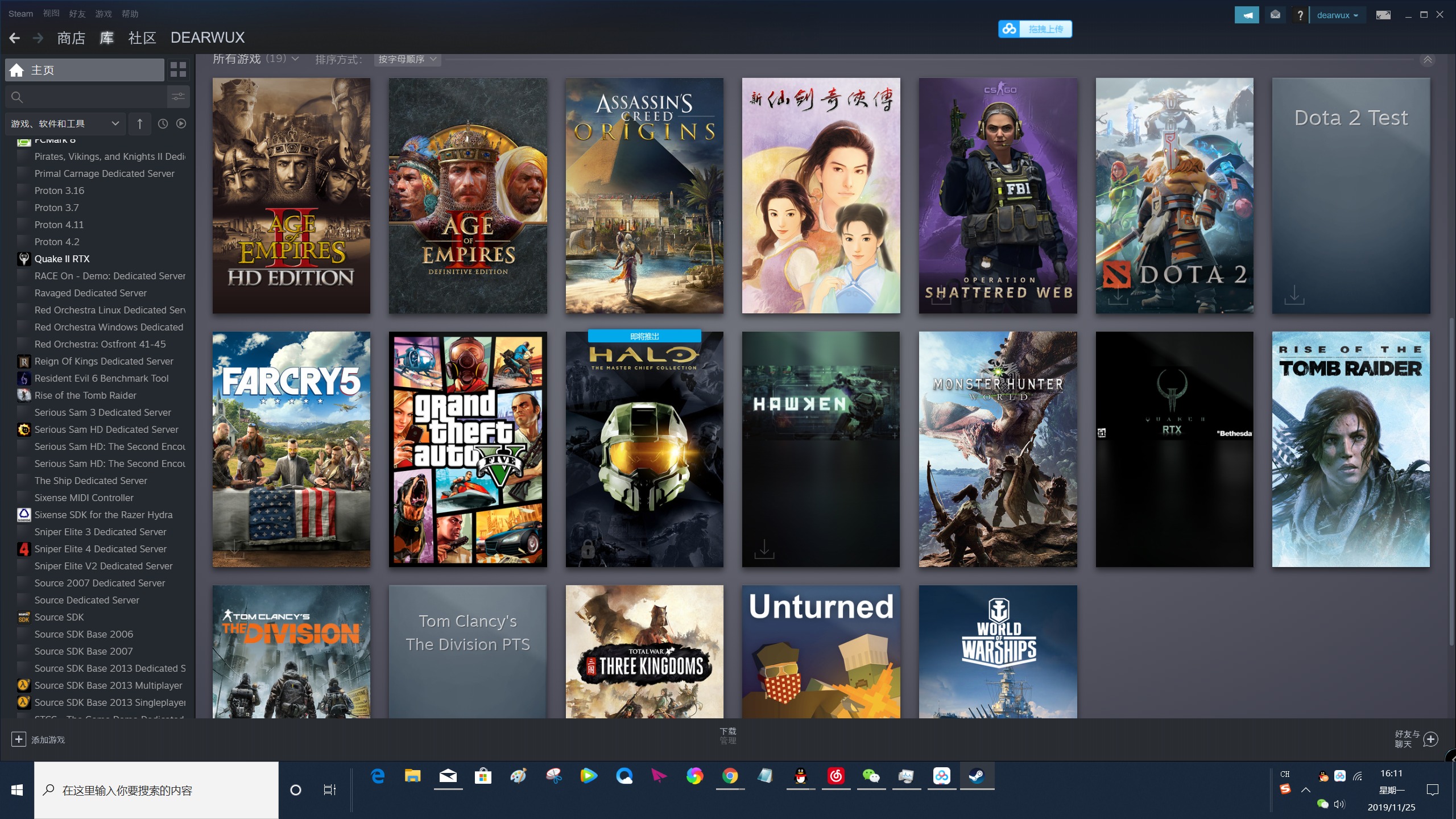Toggle the sort direction arrow in sidebar
Viewport: 1456px width, 819px height.
pos(139,123)
